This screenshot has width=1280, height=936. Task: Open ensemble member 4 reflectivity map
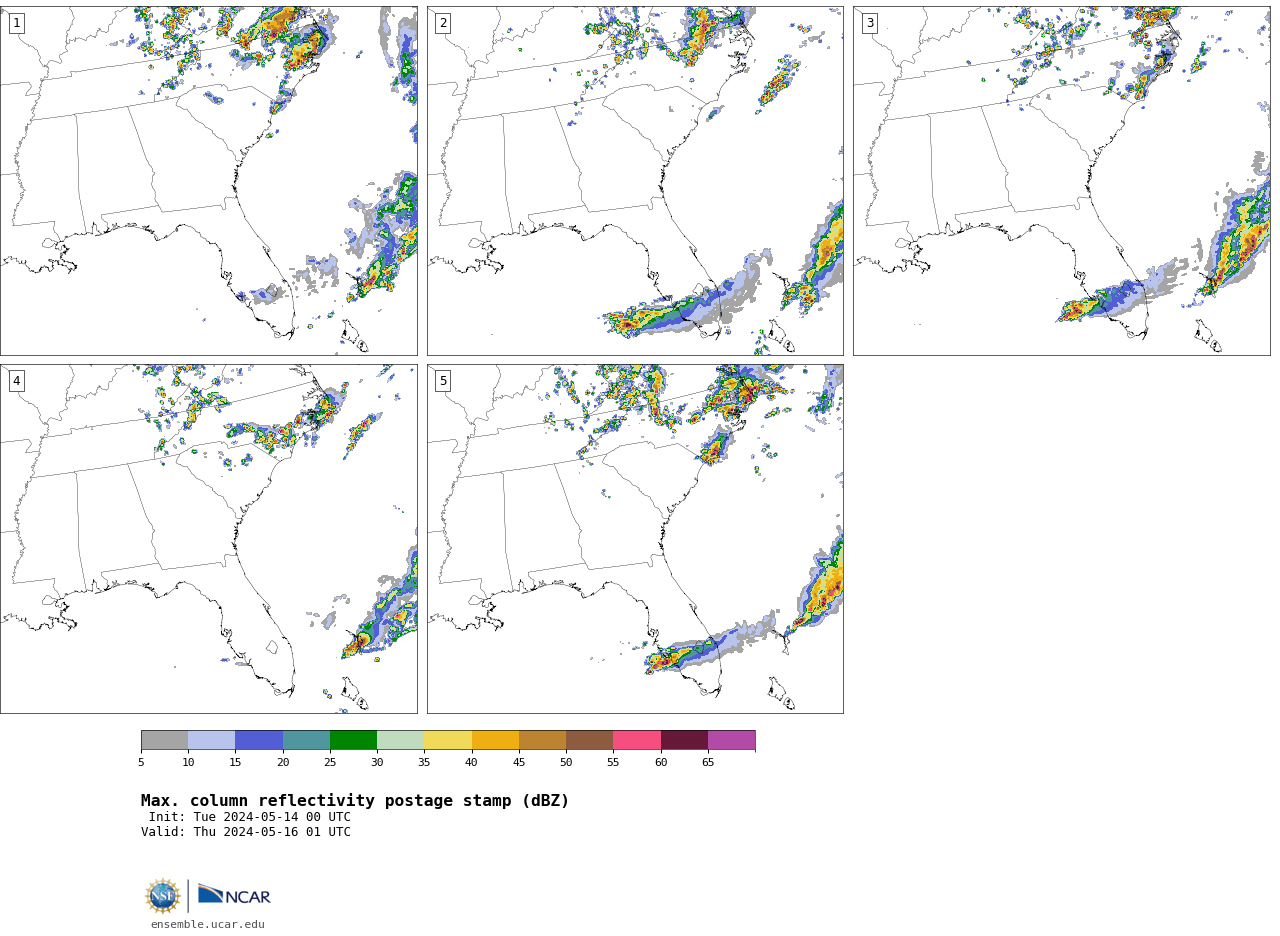point(209,539)
